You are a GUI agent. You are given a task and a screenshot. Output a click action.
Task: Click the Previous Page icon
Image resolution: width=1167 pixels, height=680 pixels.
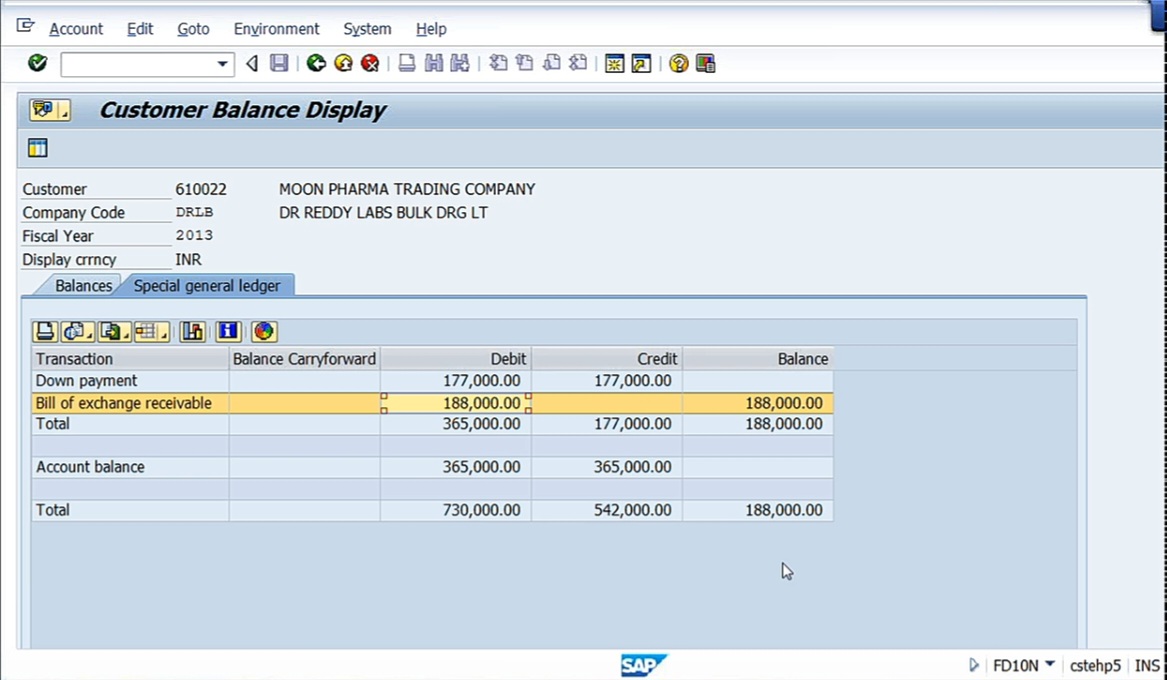coord(525,63)
